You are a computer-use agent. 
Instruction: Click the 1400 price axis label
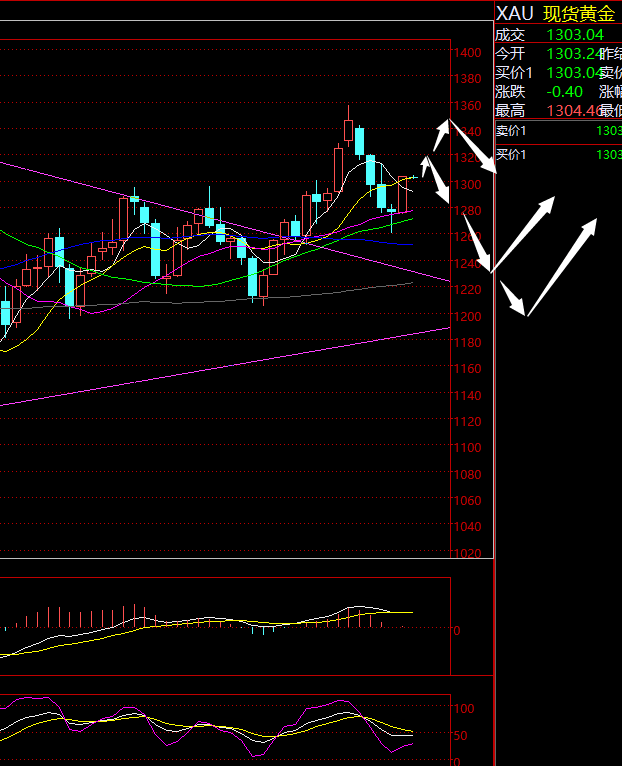coord(468,53)
